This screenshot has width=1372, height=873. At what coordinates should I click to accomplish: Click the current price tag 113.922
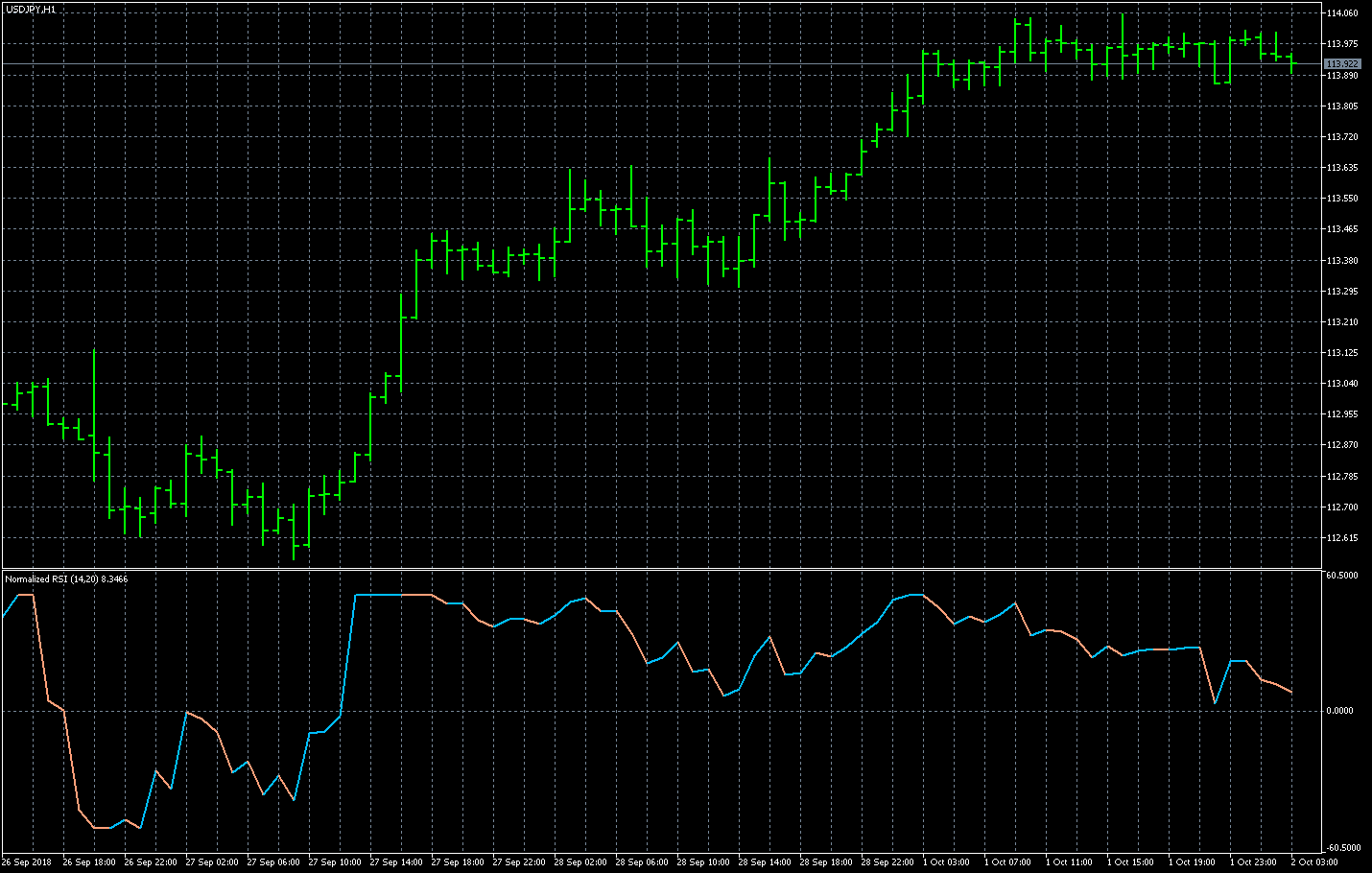click(1341, 64)
